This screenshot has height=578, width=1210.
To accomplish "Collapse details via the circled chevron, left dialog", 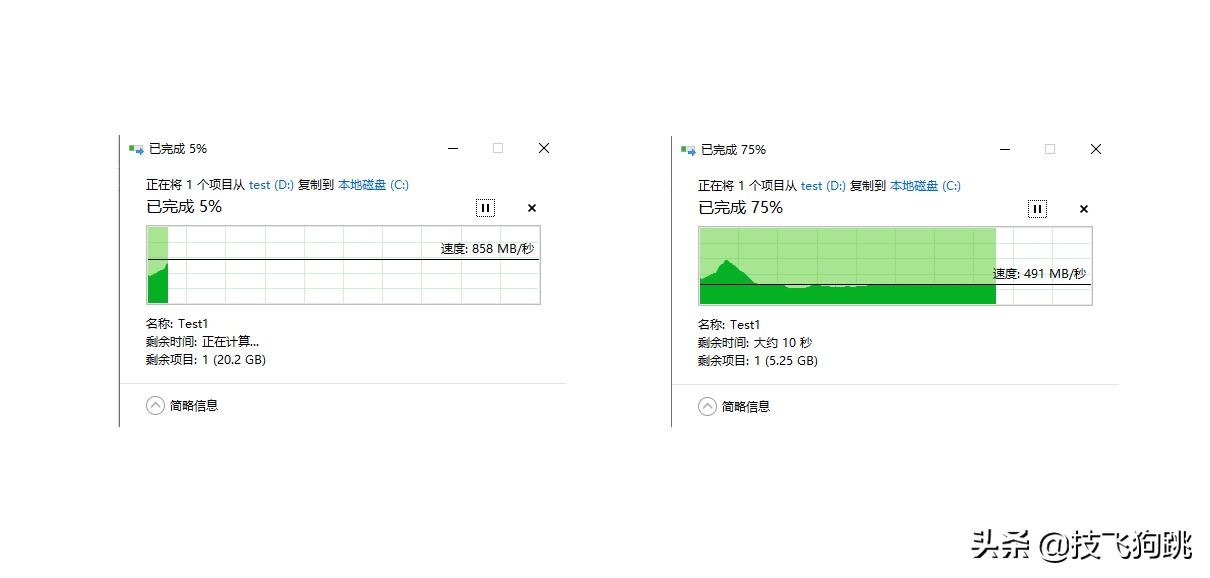I will point(155,405).
